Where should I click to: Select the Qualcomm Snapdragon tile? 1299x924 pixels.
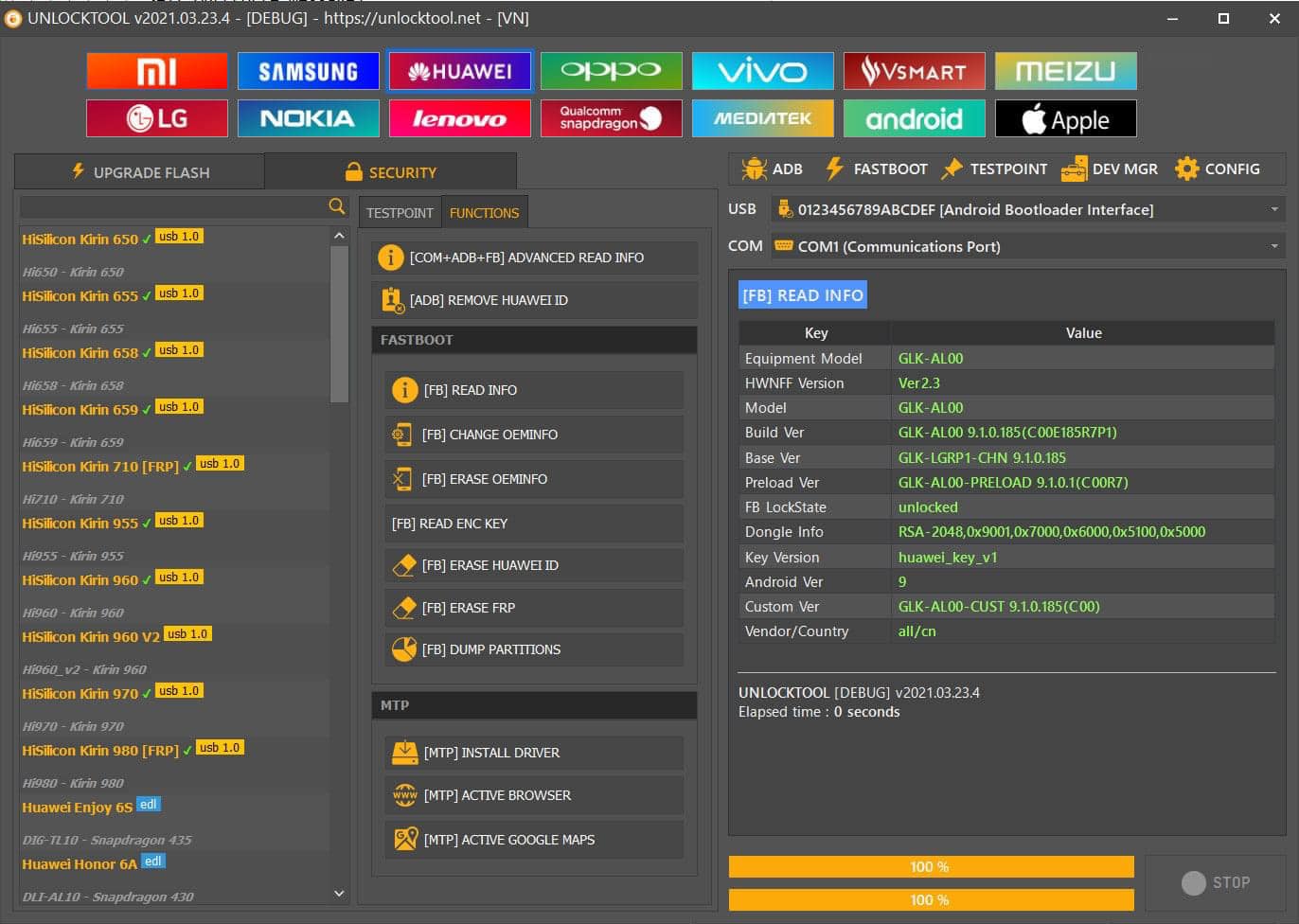[612, 118]
